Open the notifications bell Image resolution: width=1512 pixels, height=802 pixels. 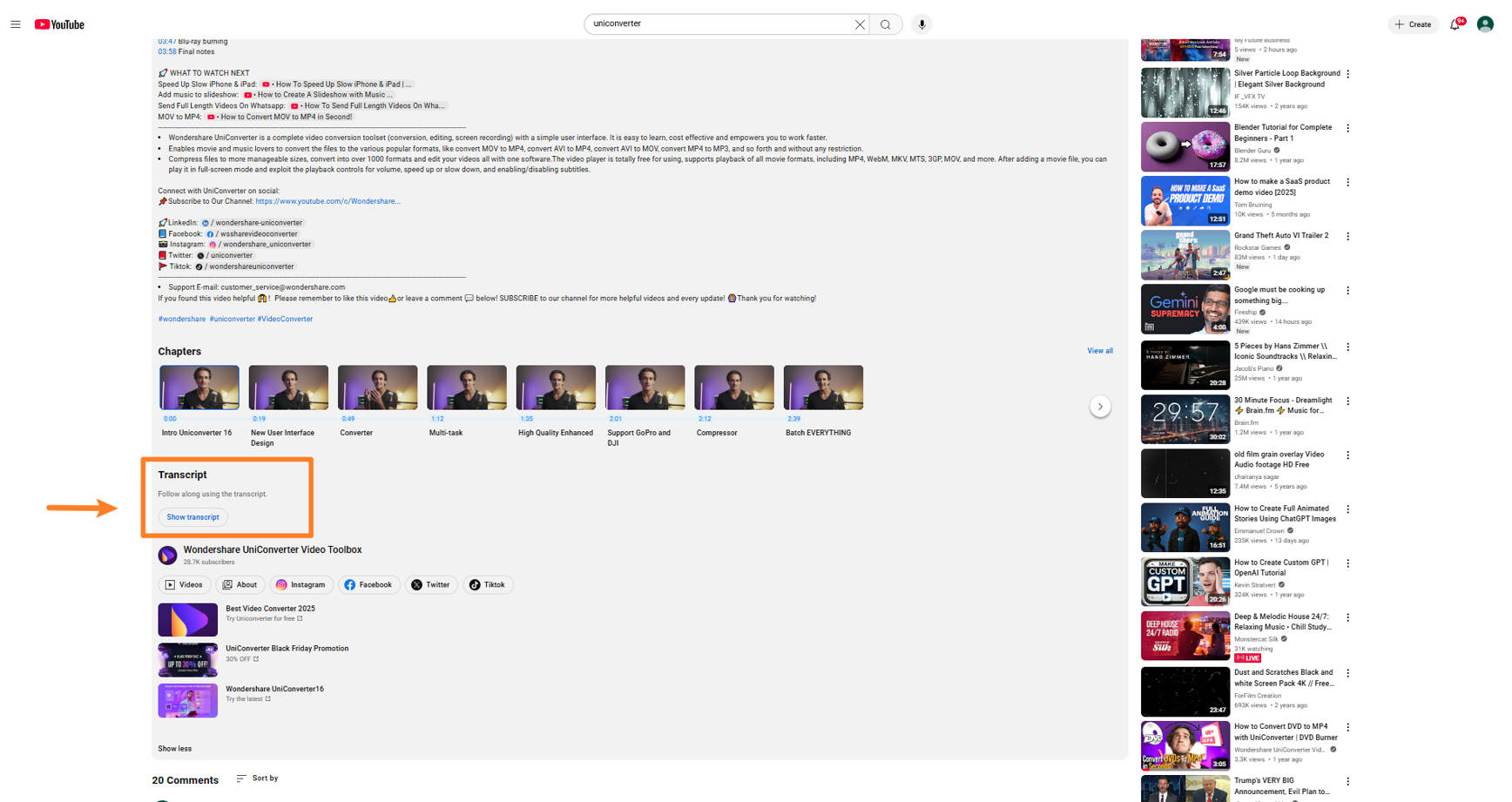coord(1455,24)
